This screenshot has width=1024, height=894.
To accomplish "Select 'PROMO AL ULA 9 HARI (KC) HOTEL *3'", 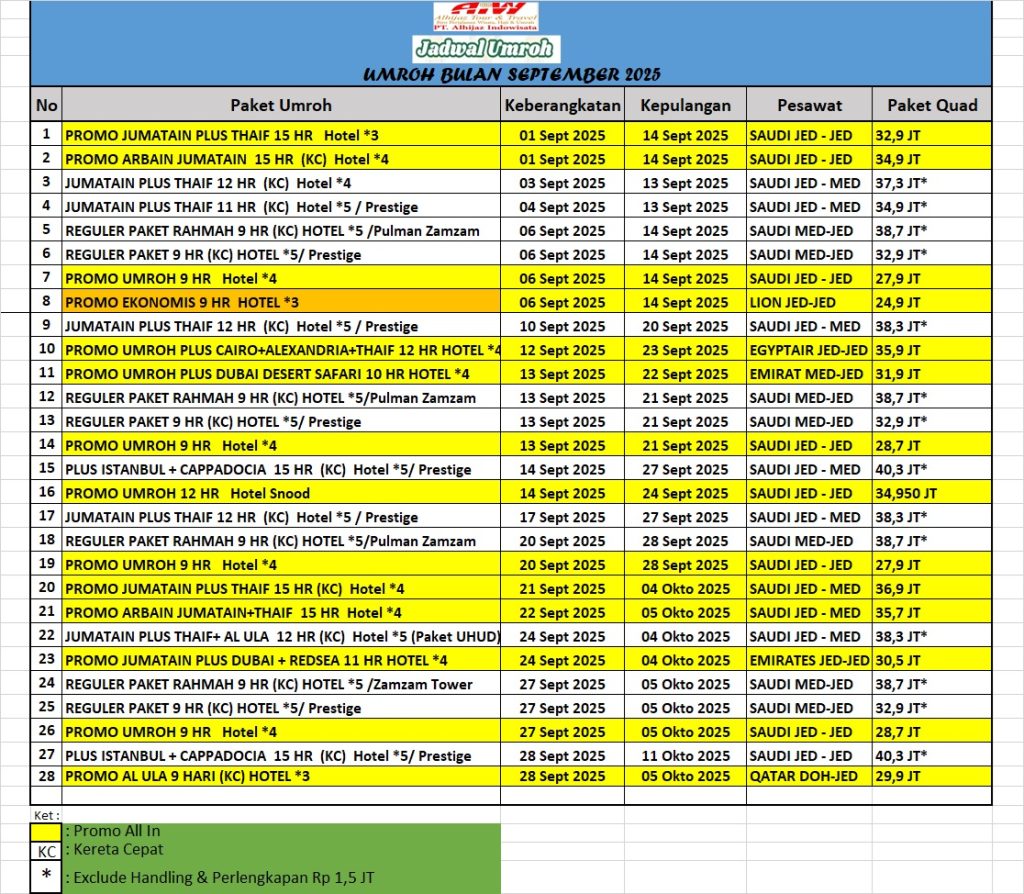I will (281, 776).
